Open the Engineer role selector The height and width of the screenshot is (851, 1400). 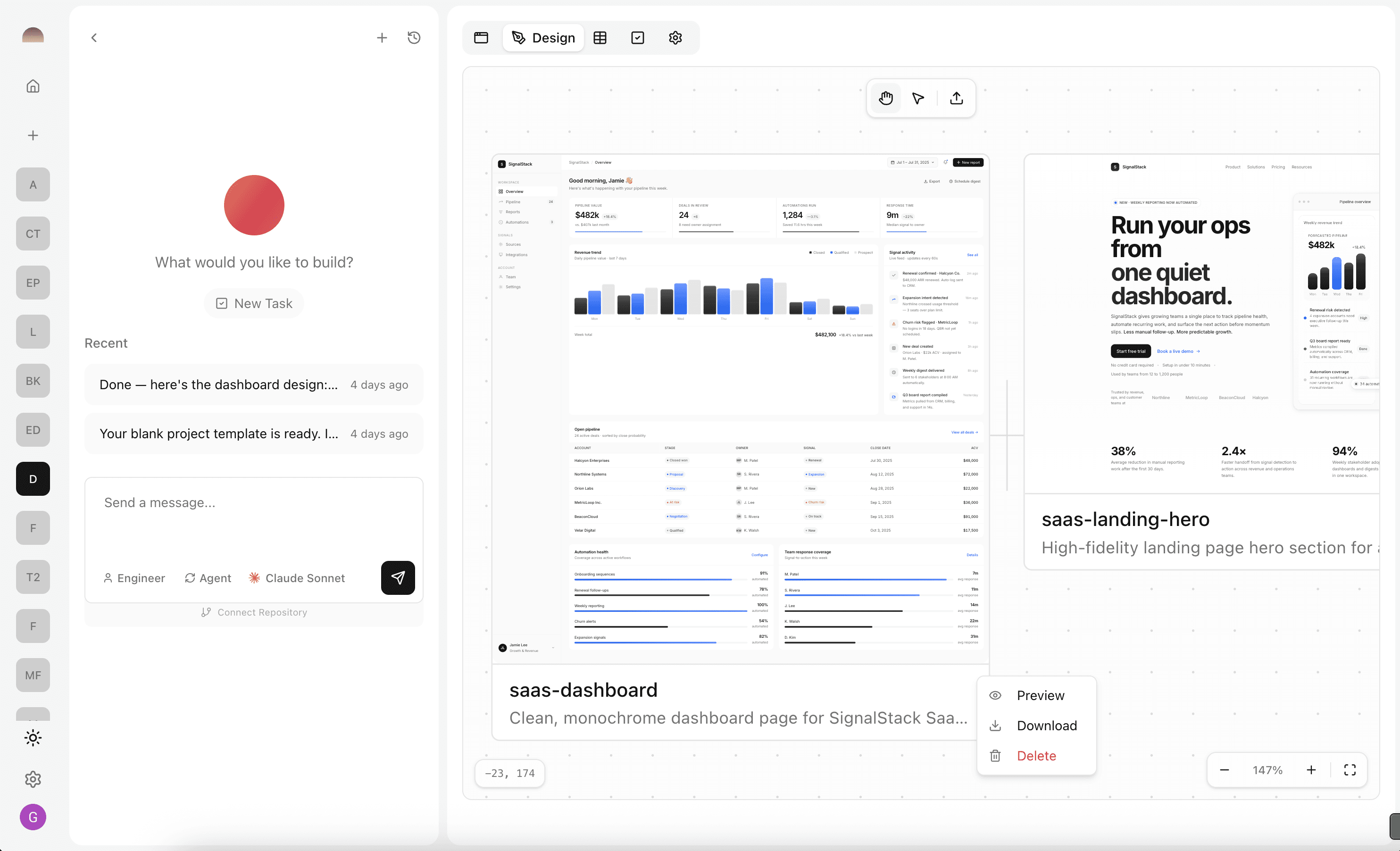(134, 578)
